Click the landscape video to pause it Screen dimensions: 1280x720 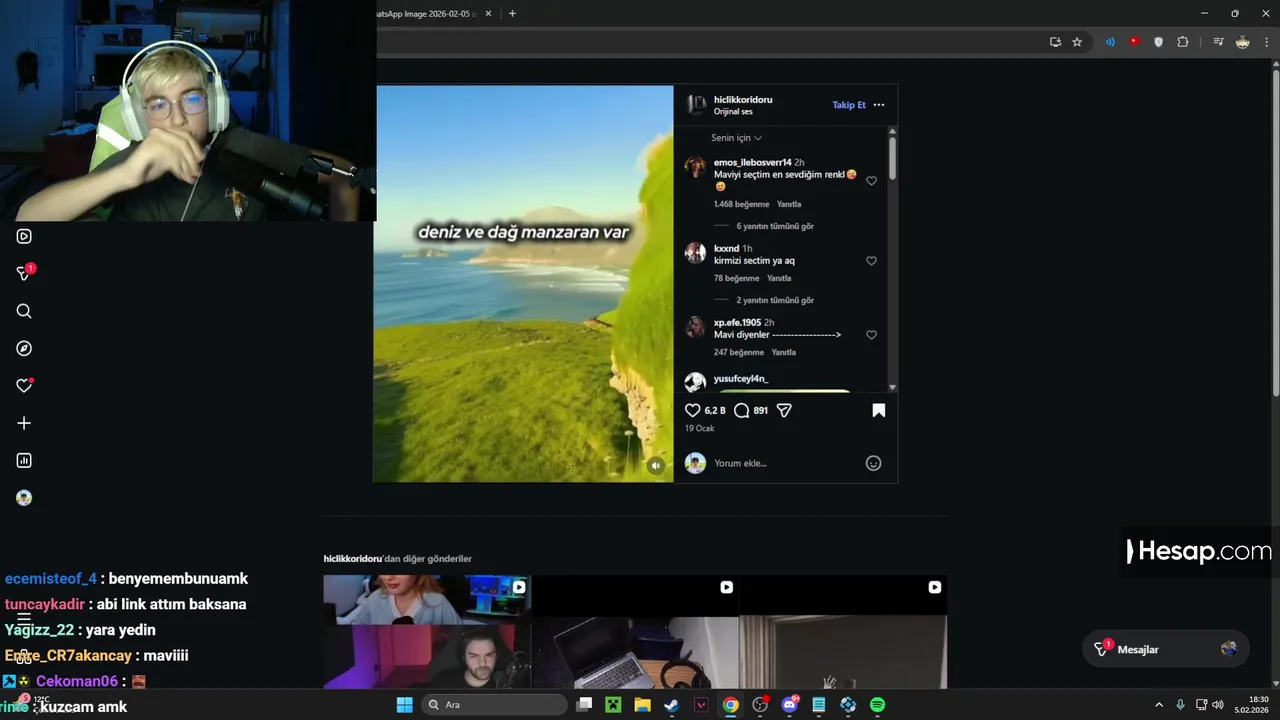pos(523,284)
